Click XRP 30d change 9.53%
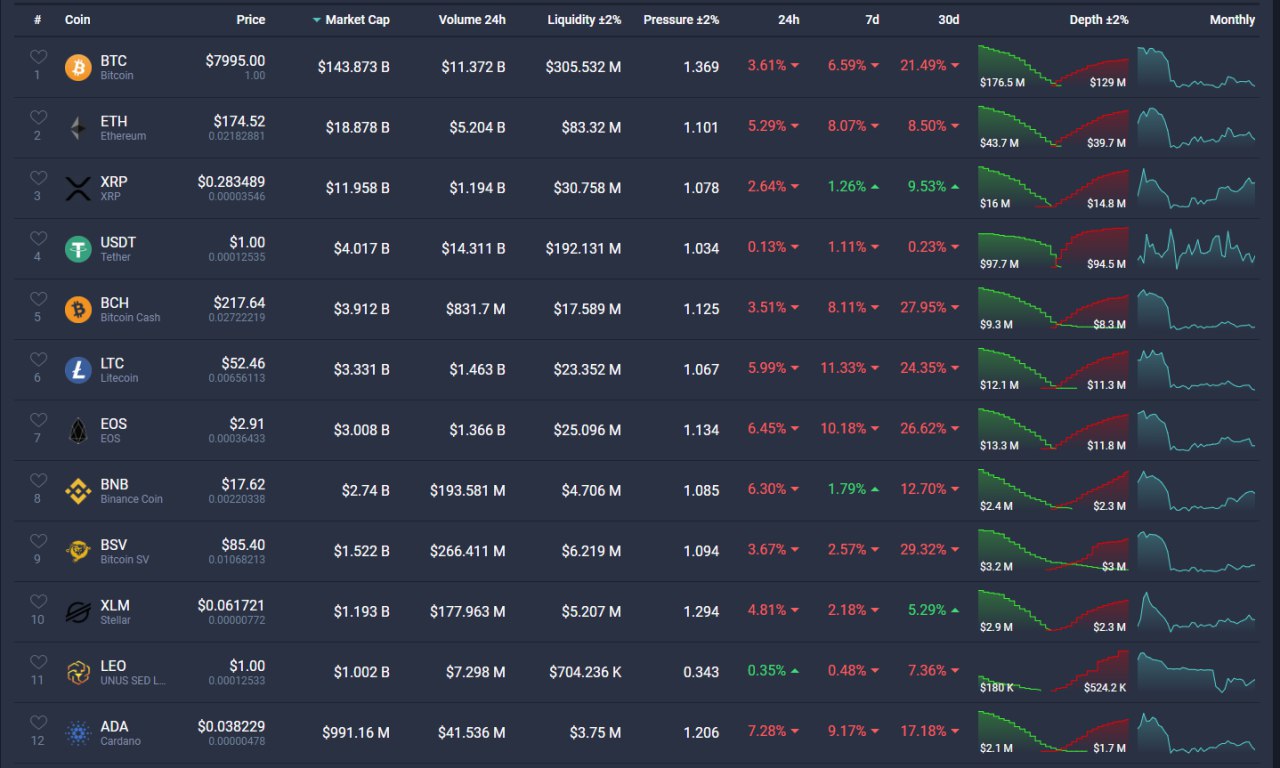The image size is (1280, 768). click(934, 187)
